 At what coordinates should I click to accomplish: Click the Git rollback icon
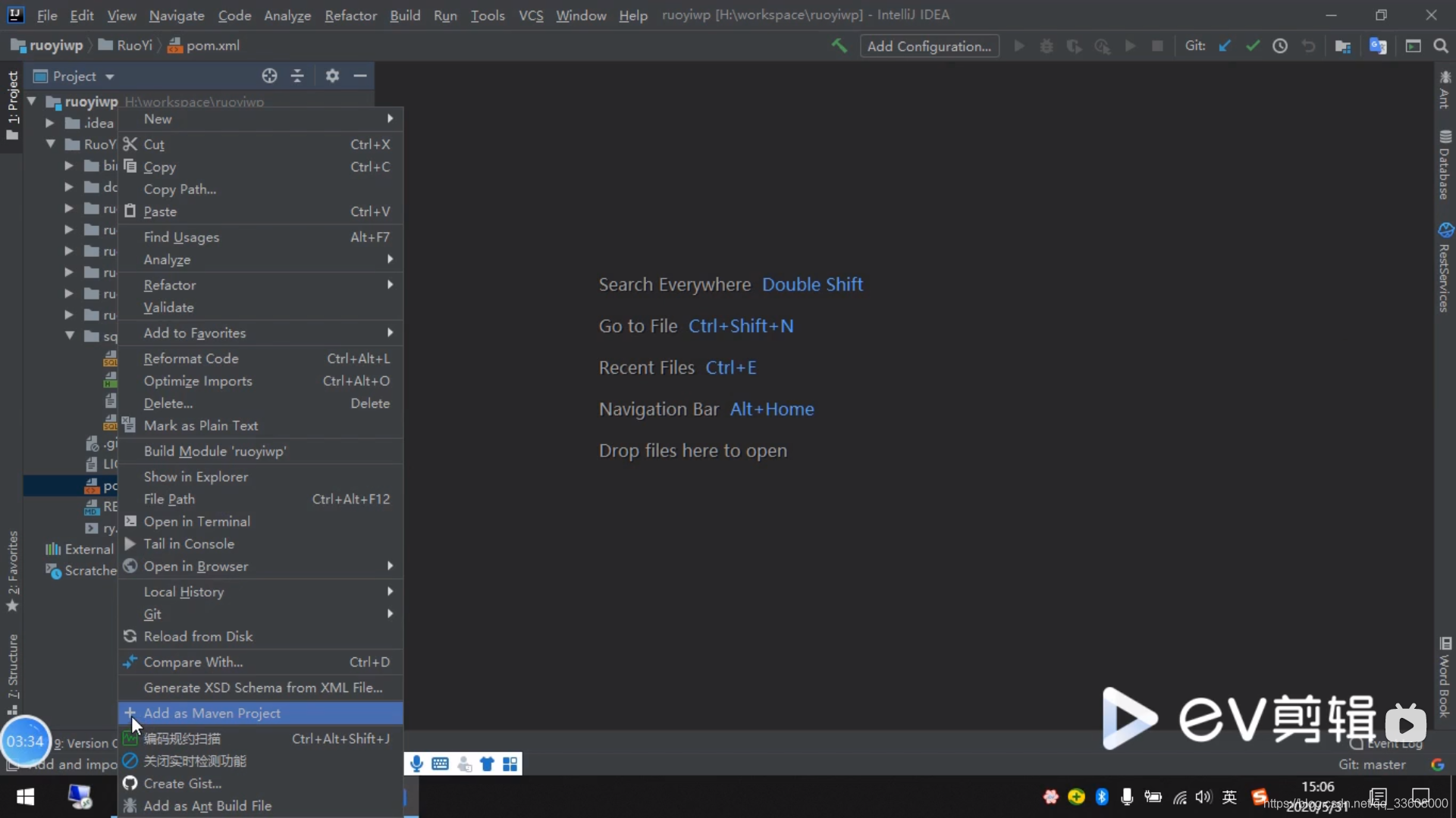[x=1308, y=46]
